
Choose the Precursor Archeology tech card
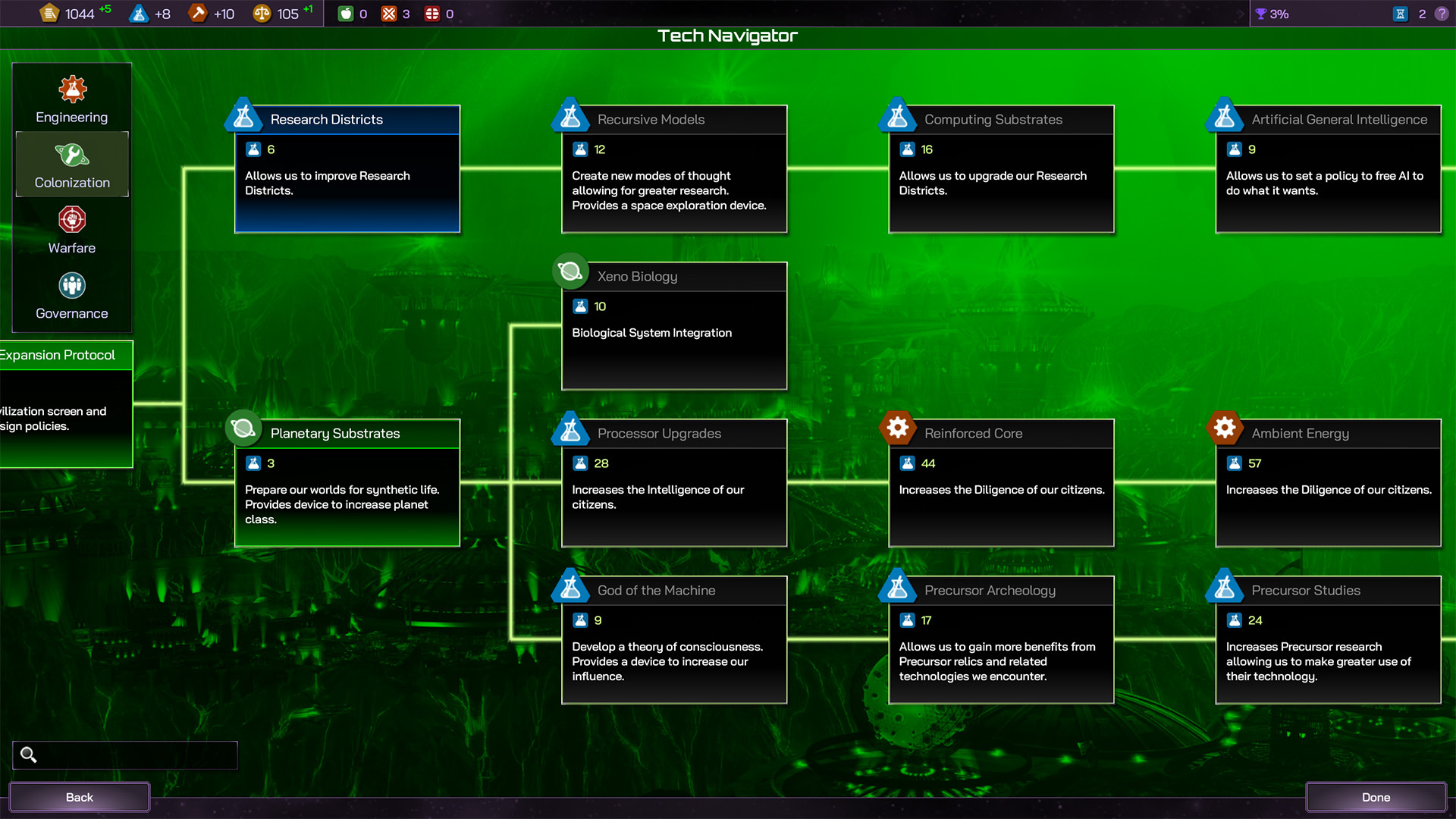(x=1001, y=640)
